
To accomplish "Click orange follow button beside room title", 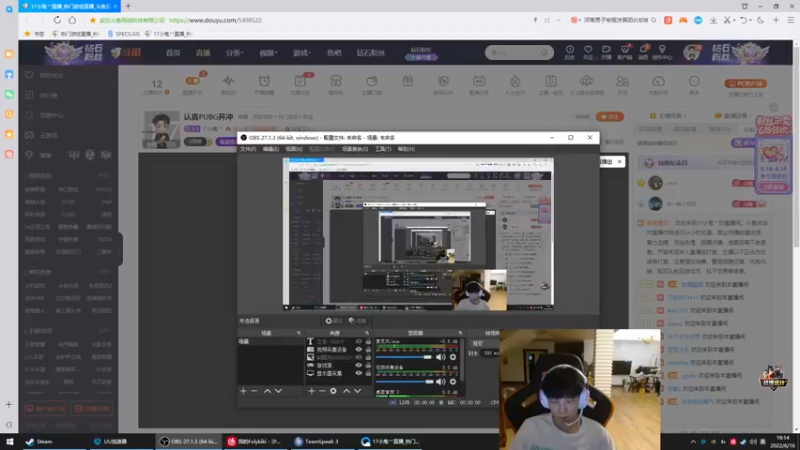I will (610, 117).
